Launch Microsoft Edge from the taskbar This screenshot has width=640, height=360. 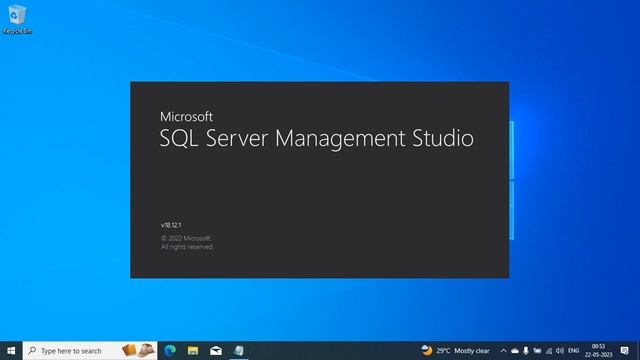click(x=170, y=351)
